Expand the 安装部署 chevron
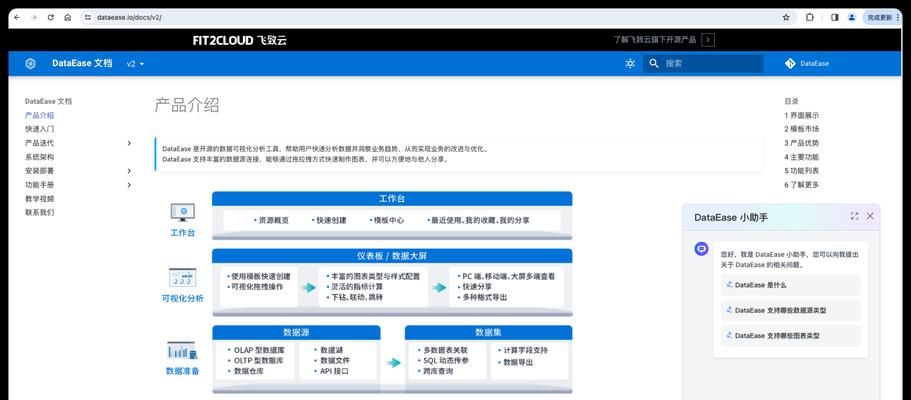The width and height of the screenshot is (911, 400). [129, 171]
